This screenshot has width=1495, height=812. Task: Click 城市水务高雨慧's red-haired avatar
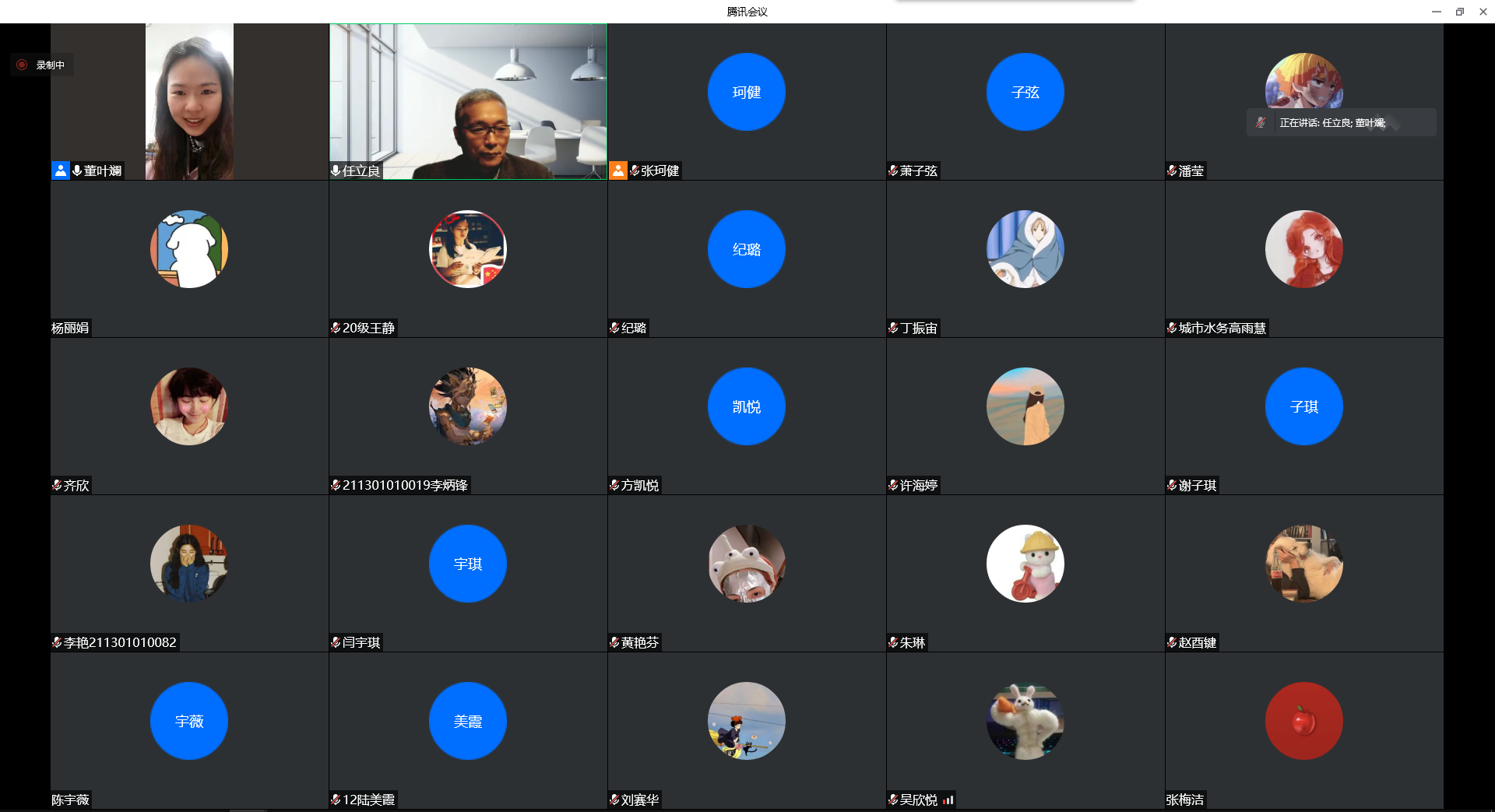[x=1304, y=249]
